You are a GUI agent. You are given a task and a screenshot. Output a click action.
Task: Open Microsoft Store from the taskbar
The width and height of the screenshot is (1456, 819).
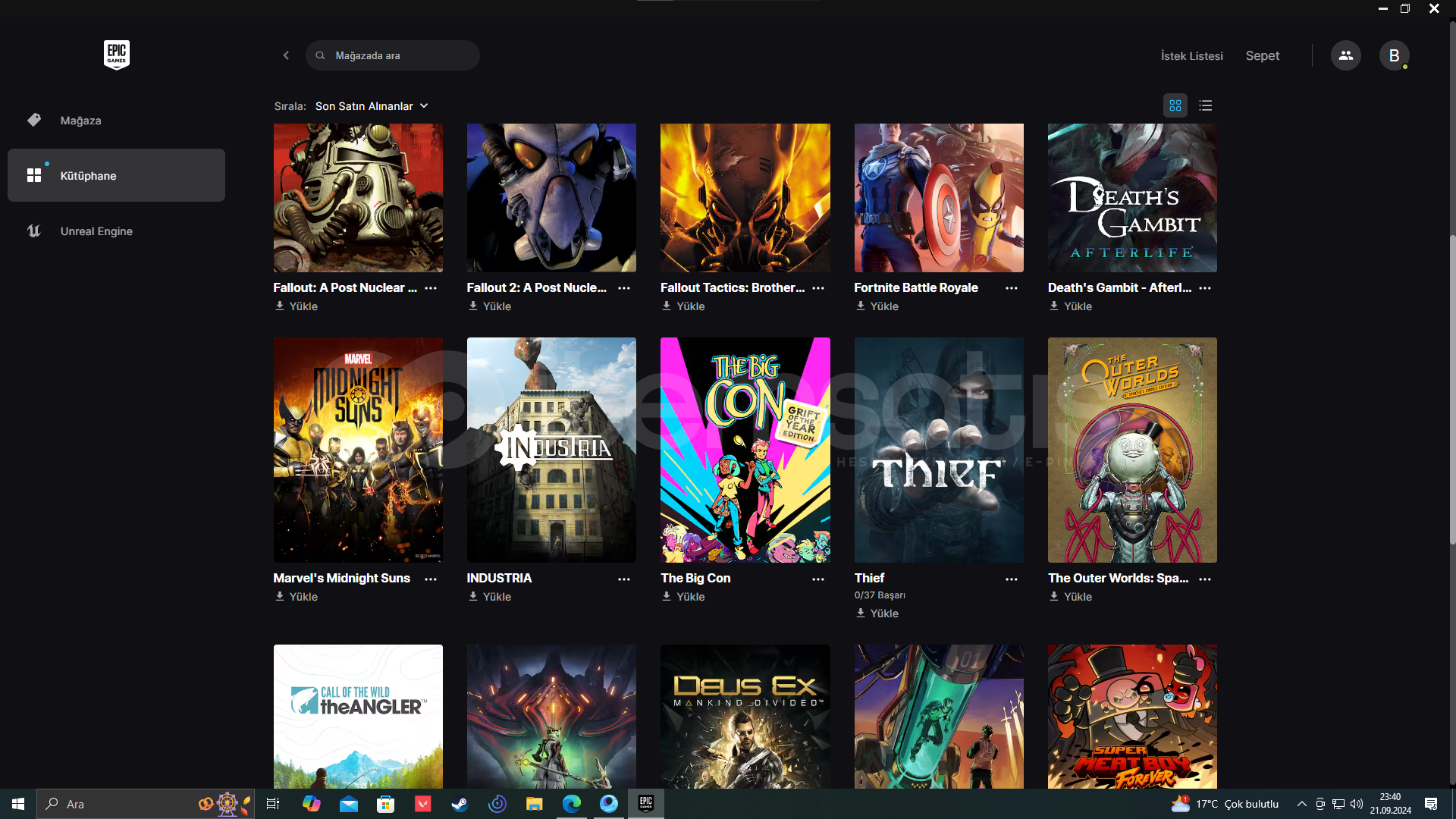click(x=386, y=804)
